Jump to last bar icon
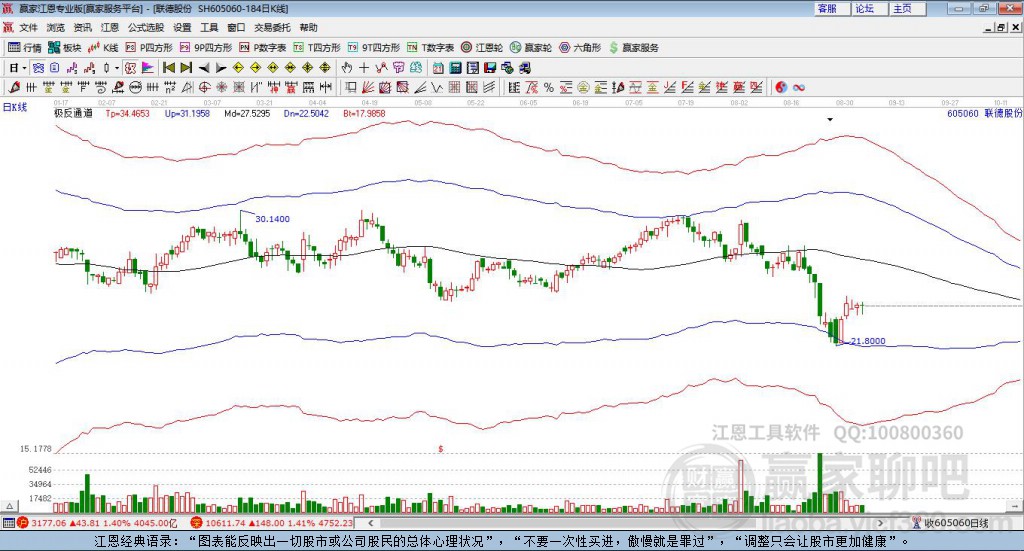The width and height of the screenshot is (1024, 551). pyautogui.click(x=186, y=68)
